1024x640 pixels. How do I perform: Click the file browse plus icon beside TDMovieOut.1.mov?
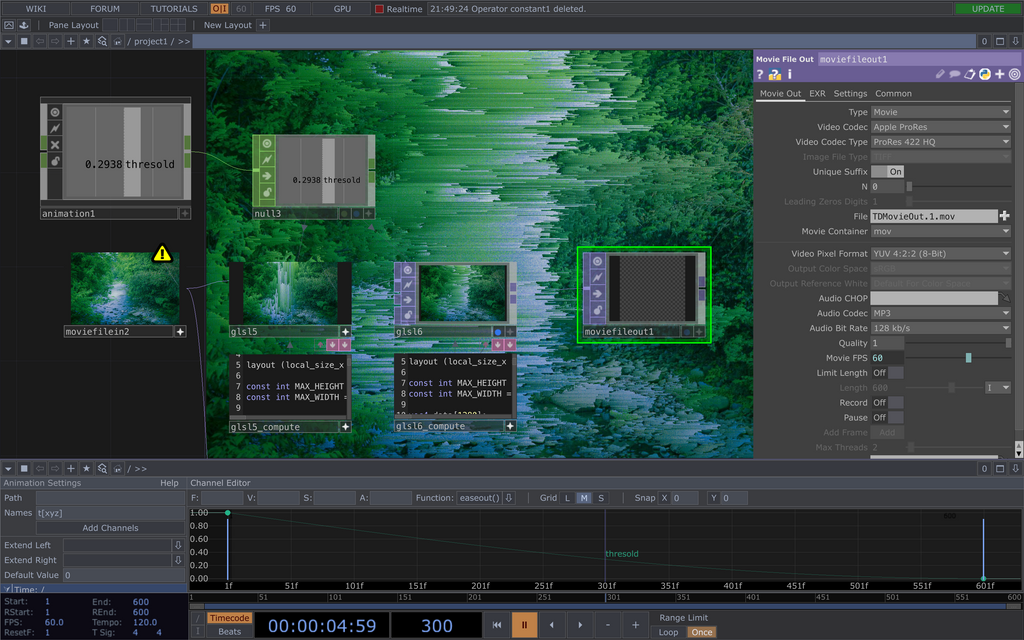click(x=1004, y=216)
